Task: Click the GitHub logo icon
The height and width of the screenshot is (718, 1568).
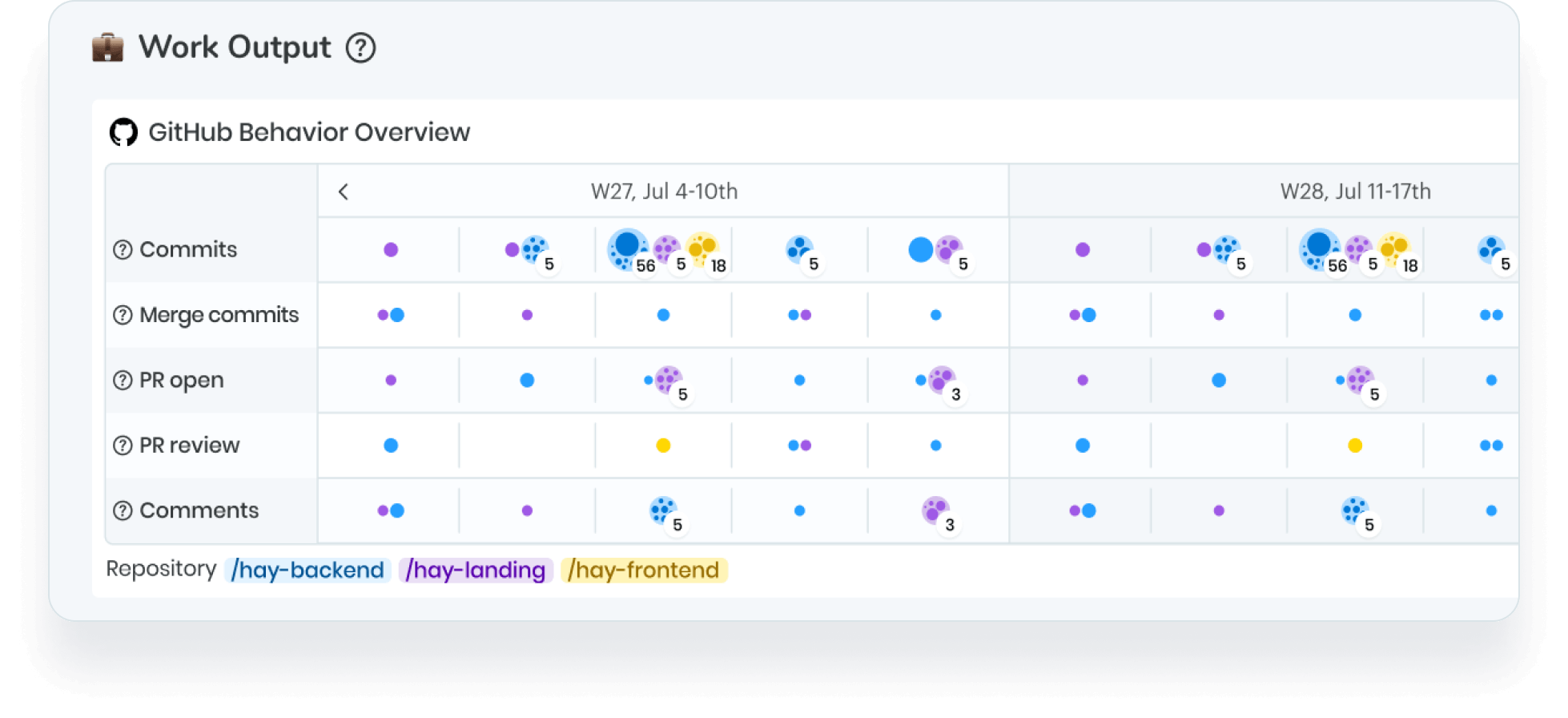Action: [x=123, y=132]
